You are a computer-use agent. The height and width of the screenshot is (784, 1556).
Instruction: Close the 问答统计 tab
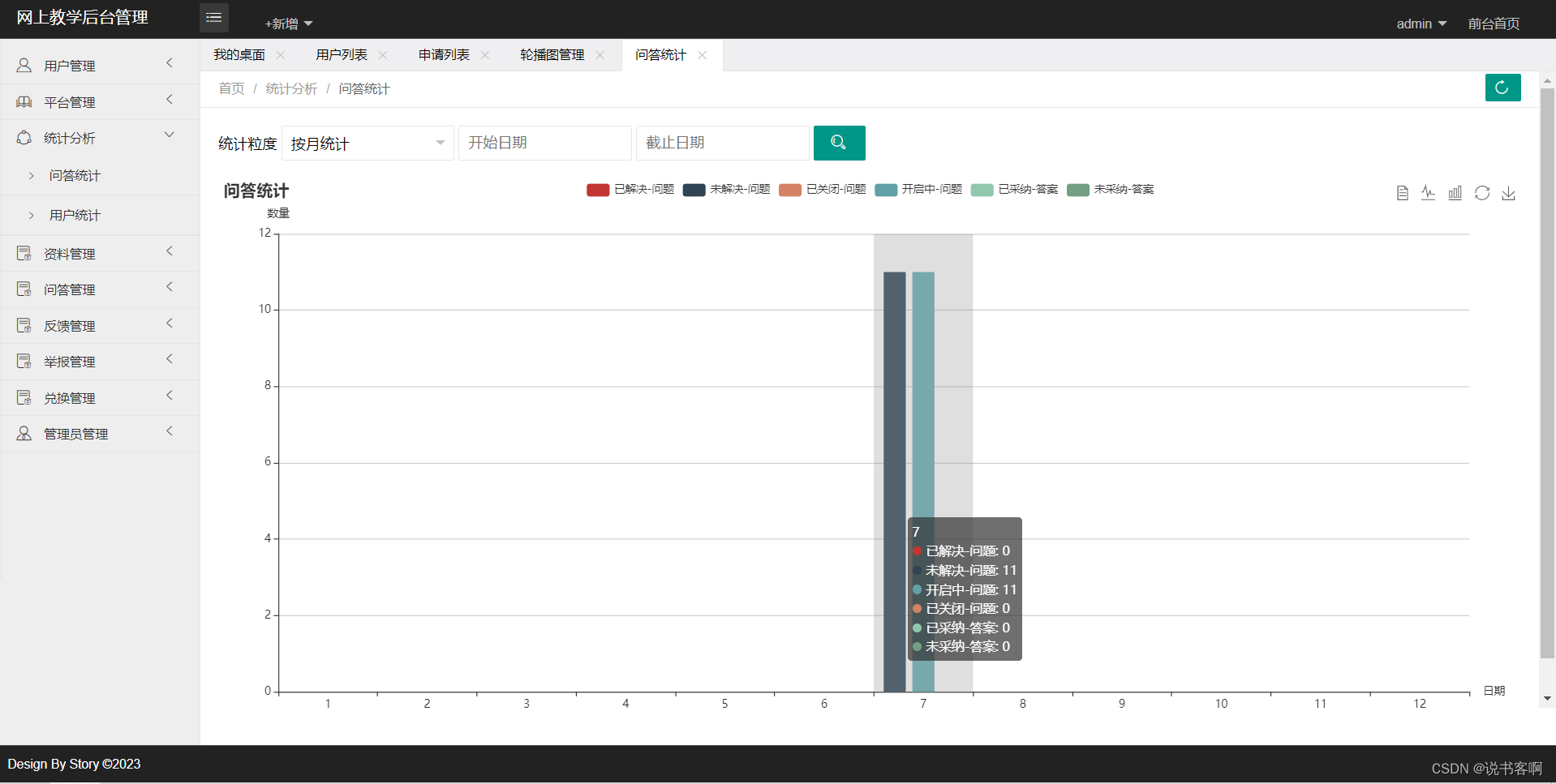pos(703,55)
